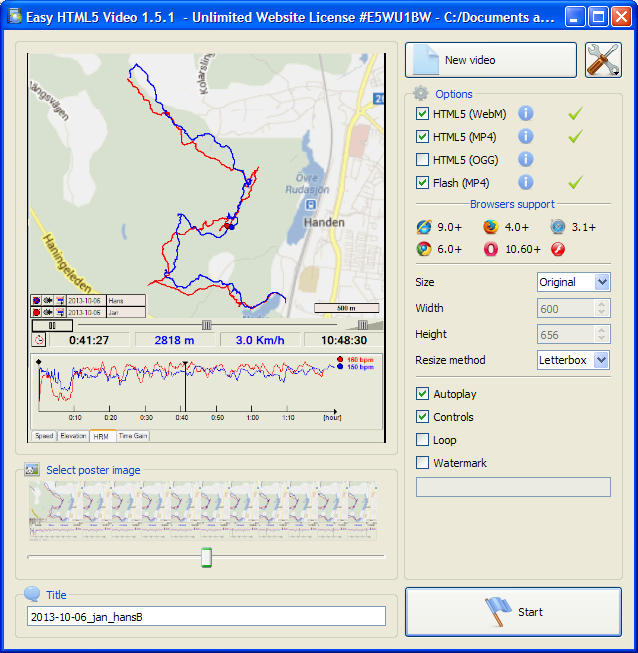Click the video playback position slider handle

click(x=207, y=325)
